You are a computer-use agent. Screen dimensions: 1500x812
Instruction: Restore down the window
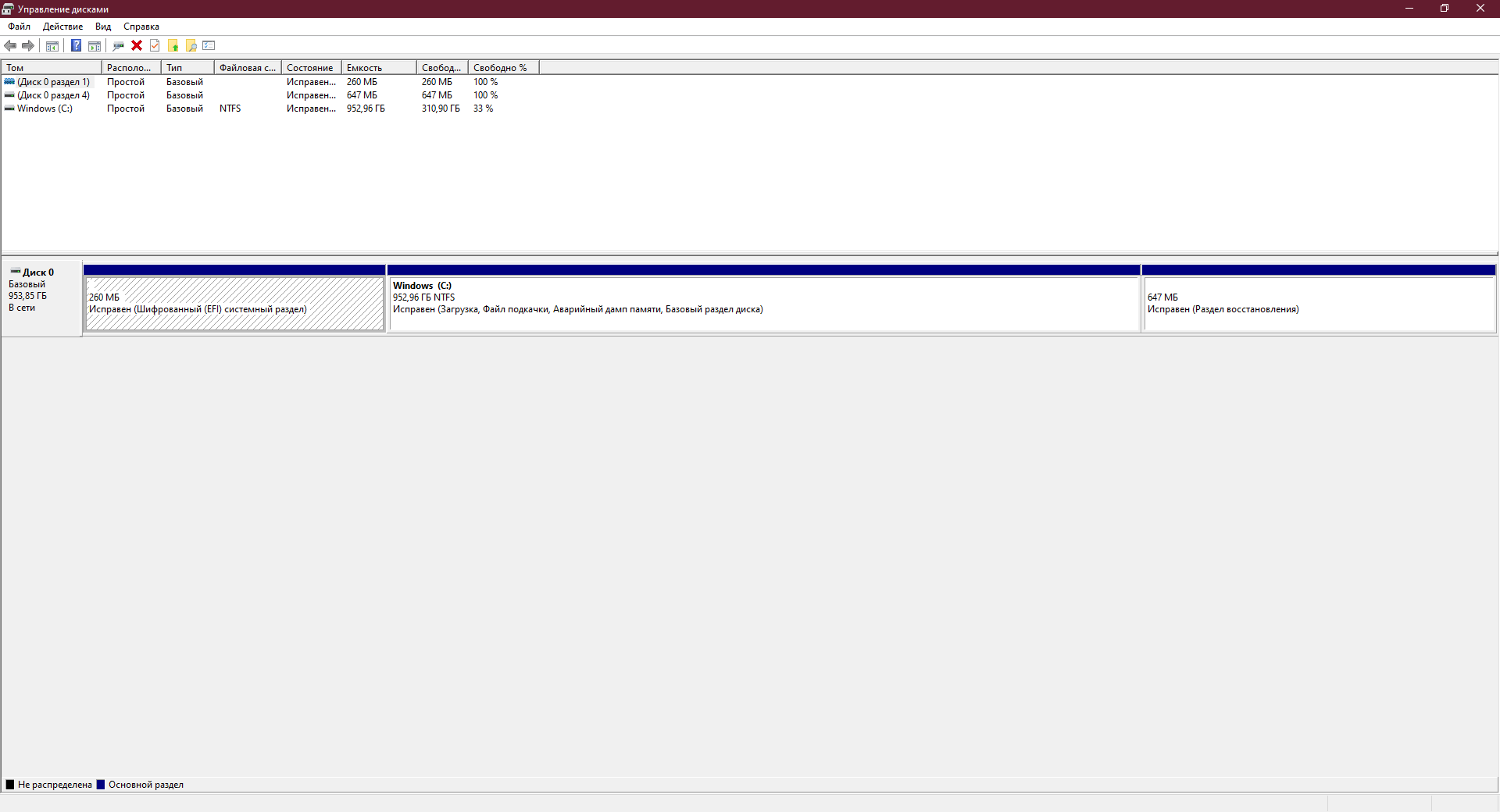click(x=1445, y=9)
